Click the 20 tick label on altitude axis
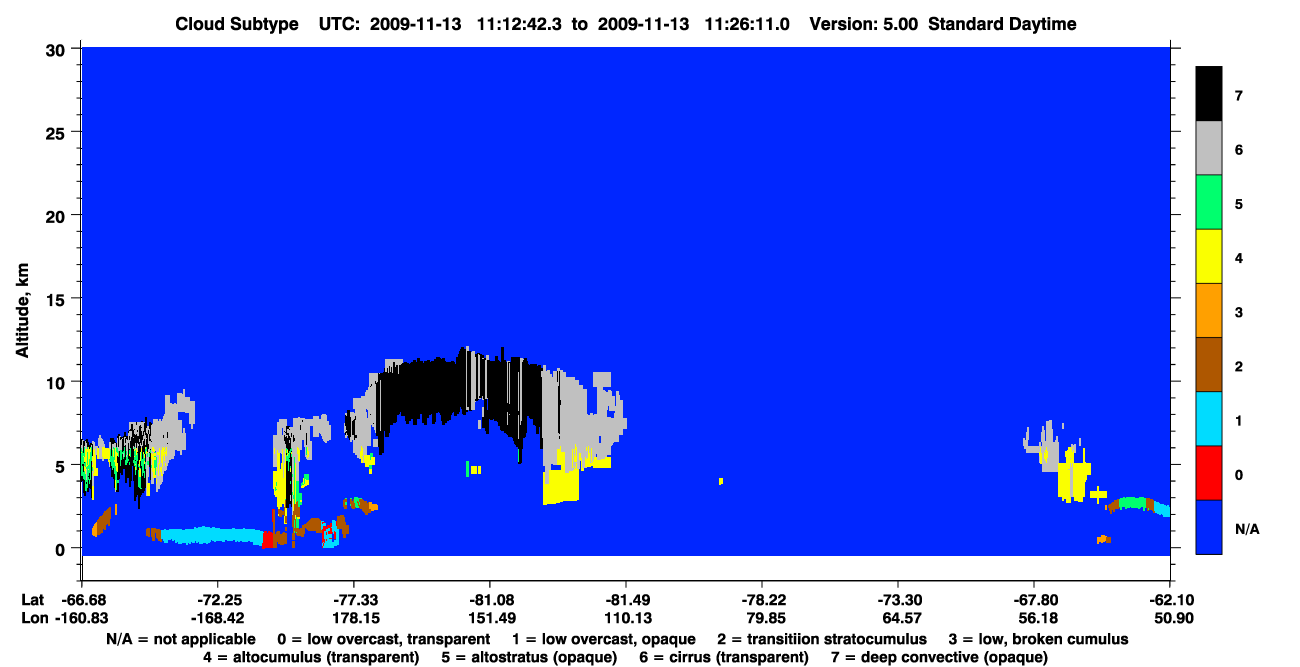 [58, 216]
